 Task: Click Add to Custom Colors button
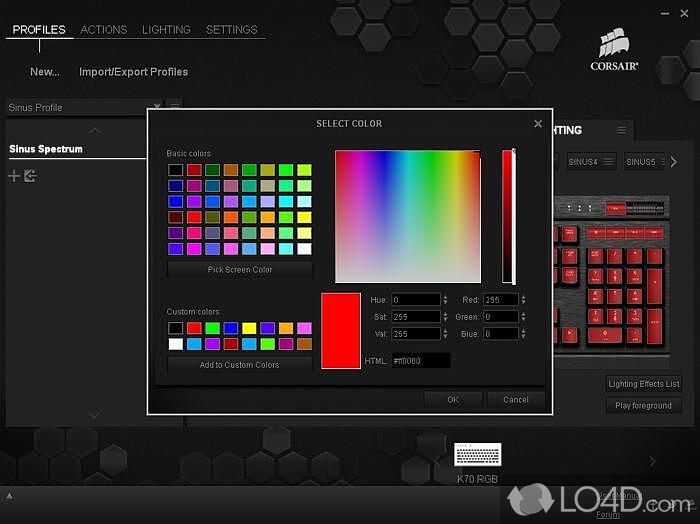tap(240, 365)
